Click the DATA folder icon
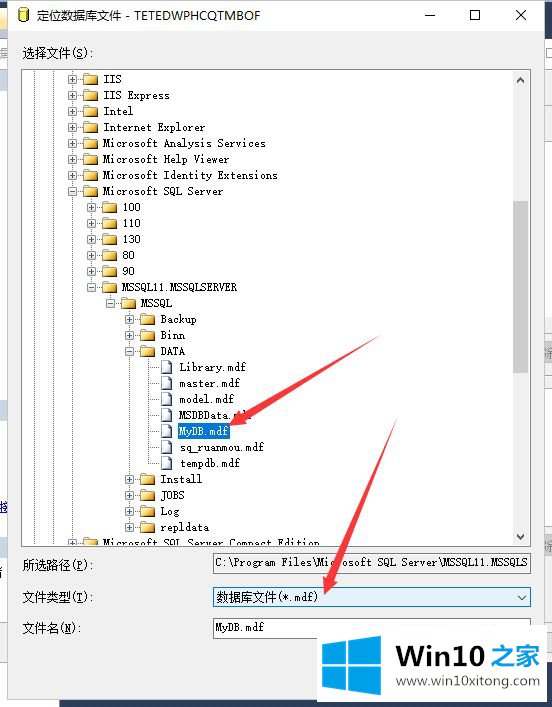 pos(147,351)
